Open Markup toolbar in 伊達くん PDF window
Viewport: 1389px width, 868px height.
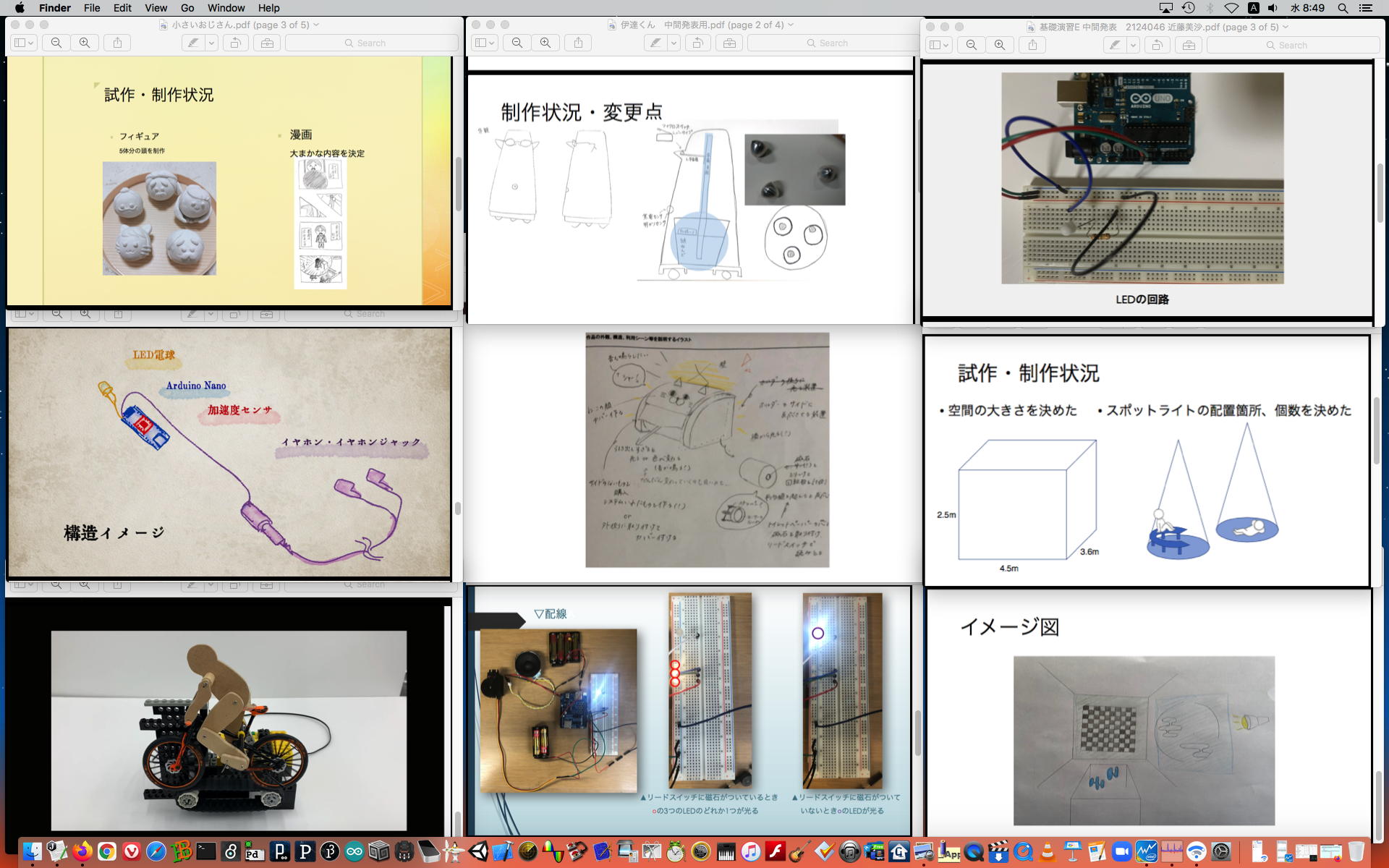pyautogui.click(x=729, y=43)
